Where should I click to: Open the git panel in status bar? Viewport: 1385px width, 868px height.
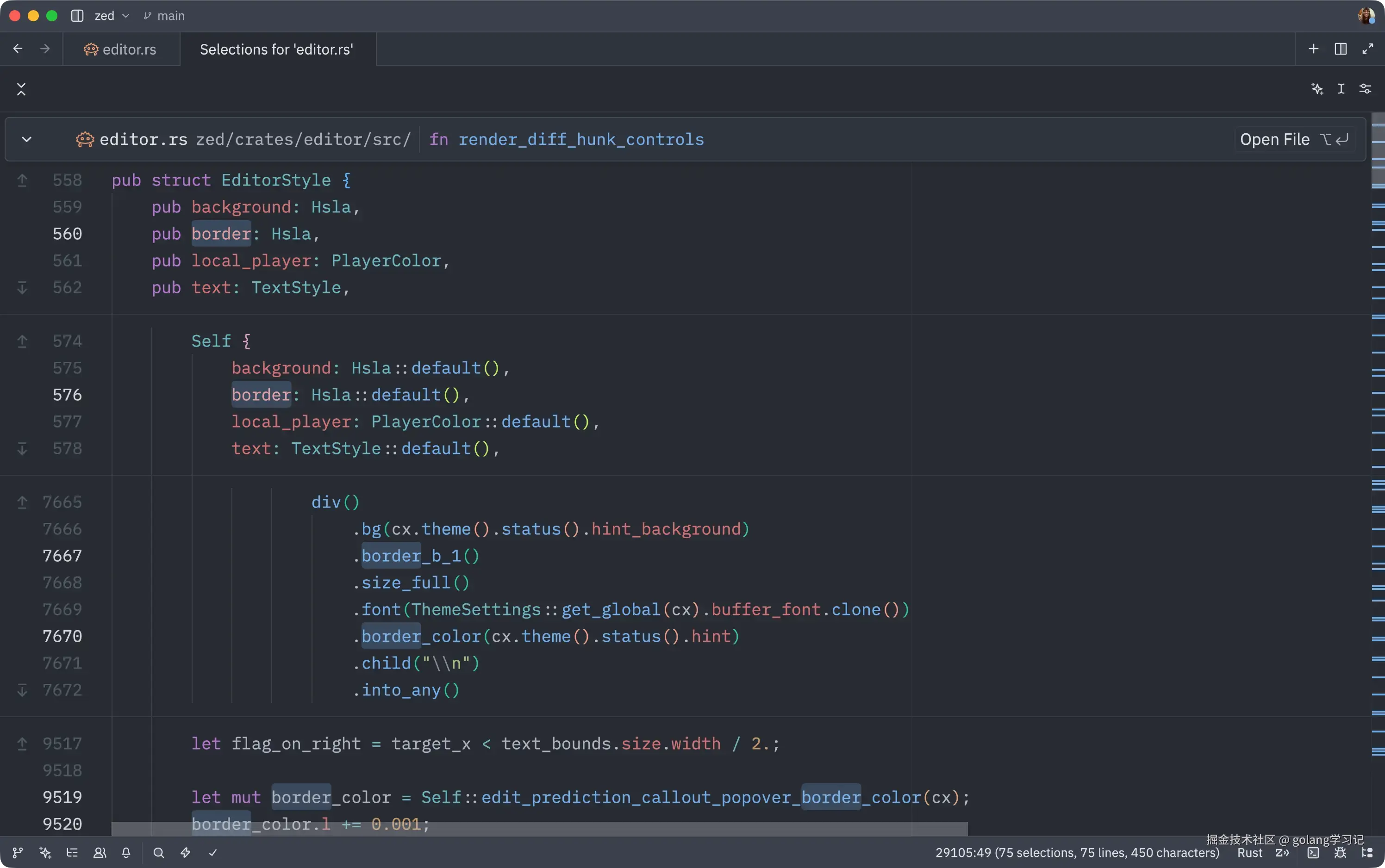[18, 852]
